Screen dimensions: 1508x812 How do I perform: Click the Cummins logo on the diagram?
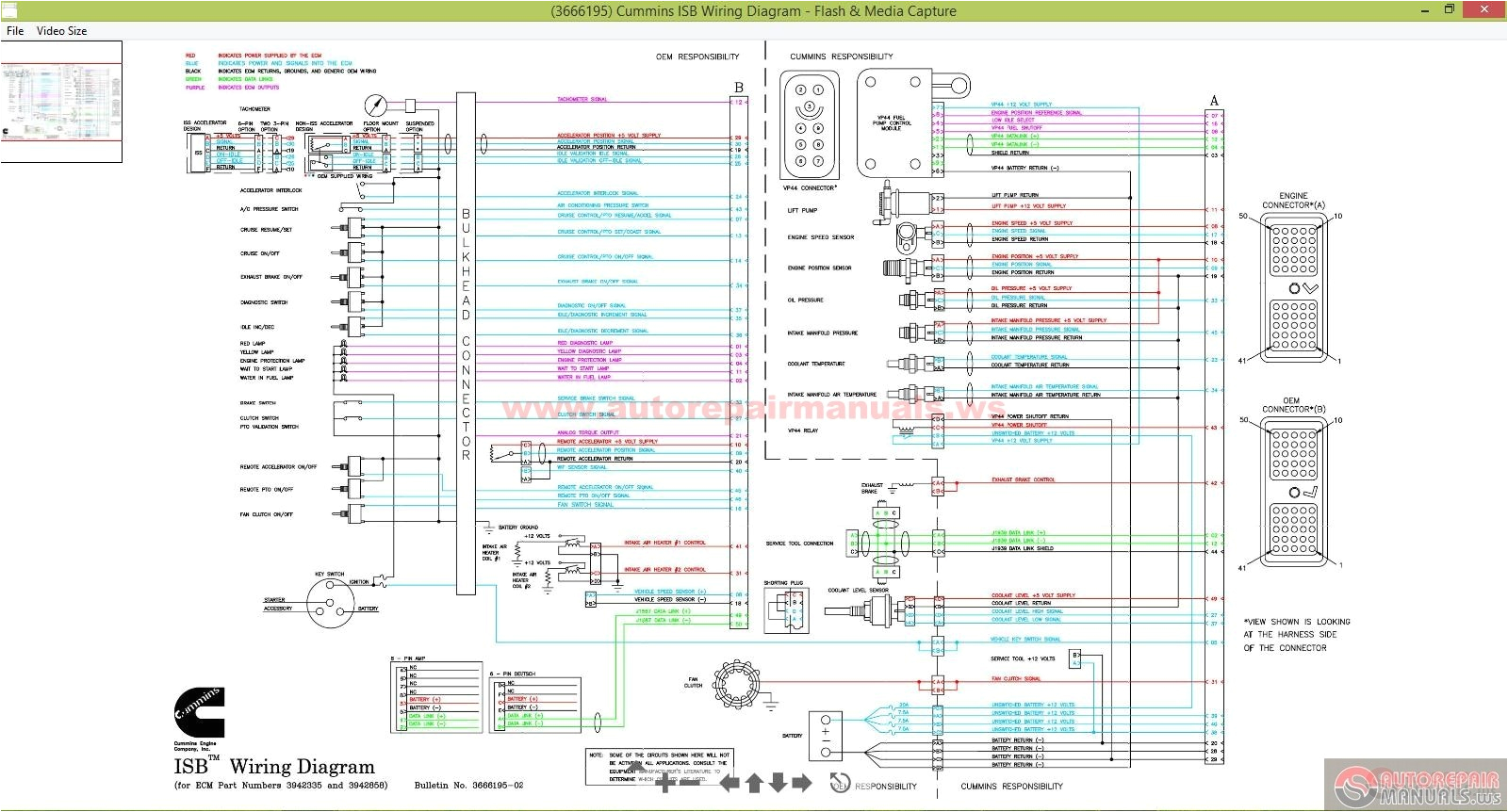(199, 713)
